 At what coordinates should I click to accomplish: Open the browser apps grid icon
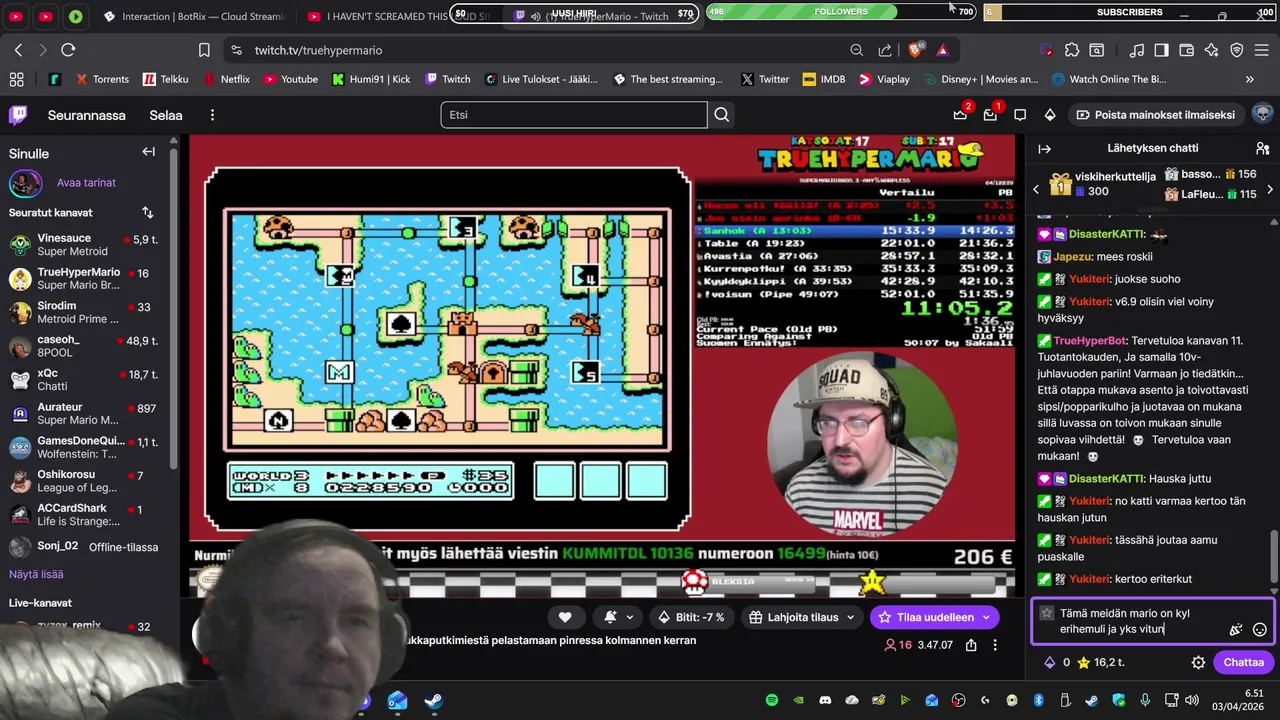coord(16,79)
